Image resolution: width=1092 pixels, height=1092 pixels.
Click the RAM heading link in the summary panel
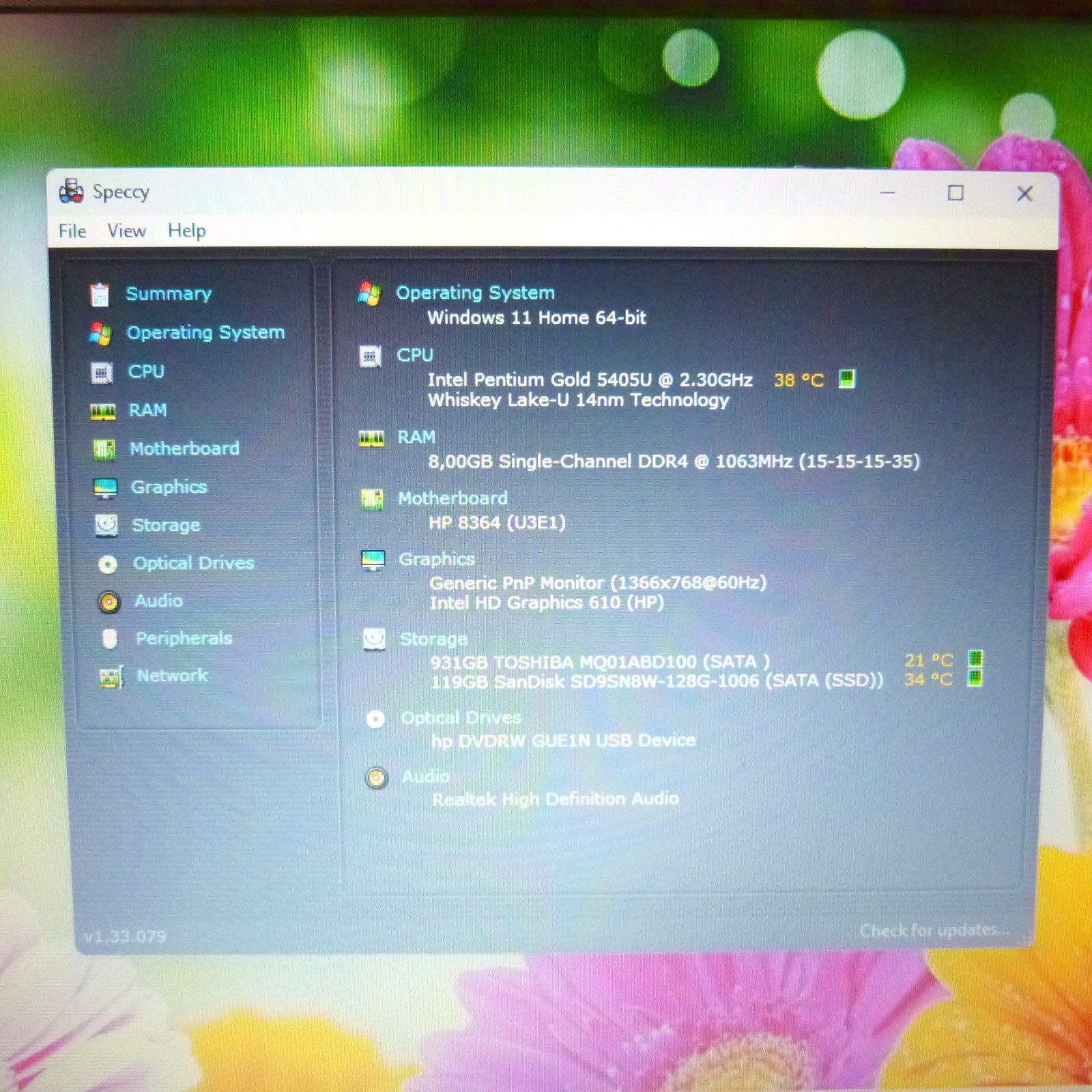417,437
